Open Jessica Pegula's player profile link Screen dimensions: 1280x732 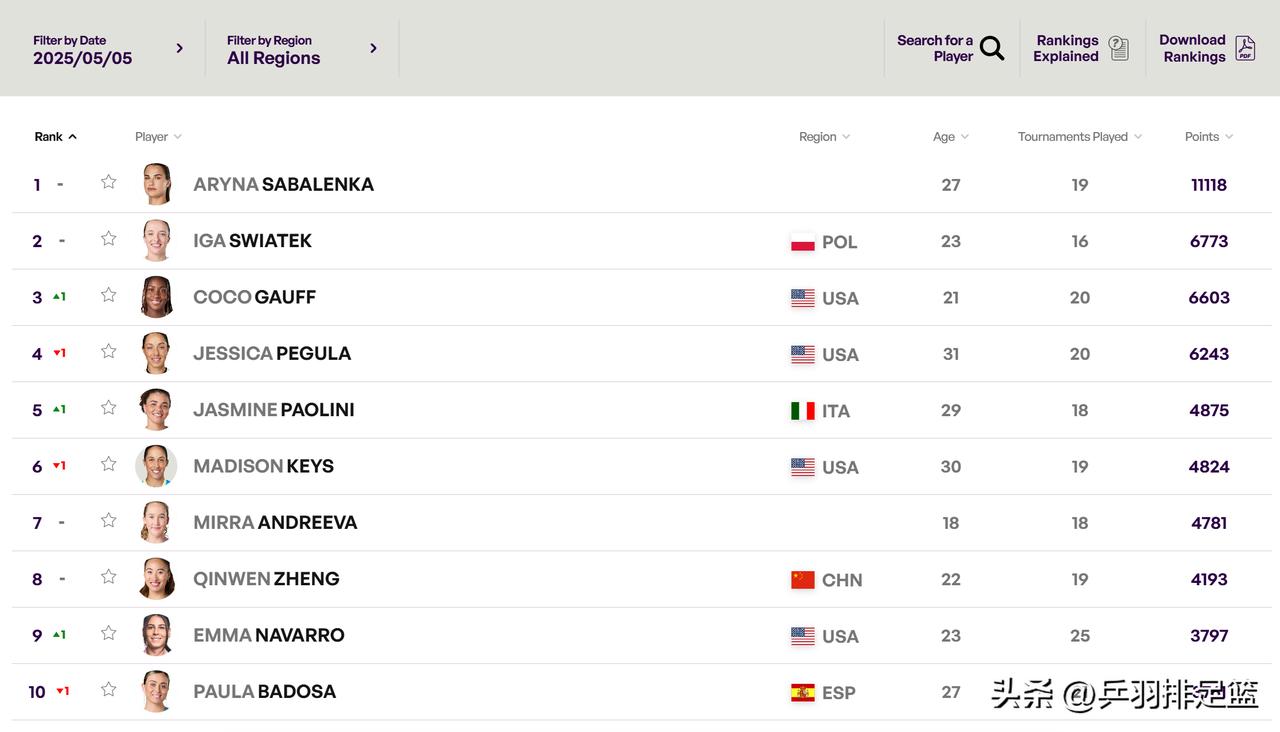coord(272,354)
